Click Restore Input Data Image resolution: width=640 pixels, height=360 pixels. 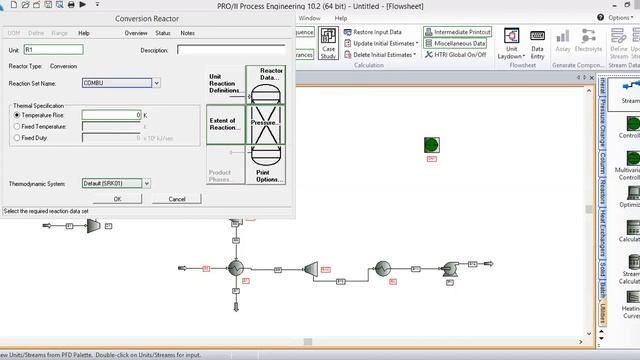373,32
